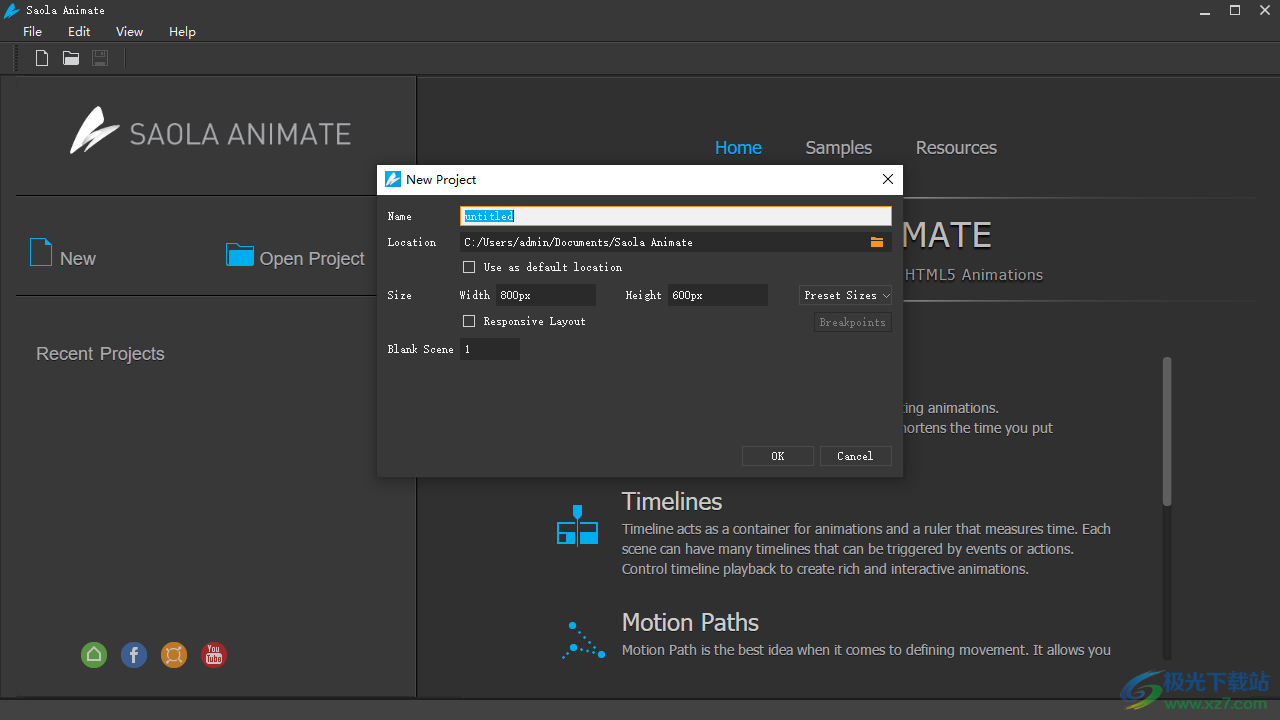
Task: Open the View menu
Action: coord(129,31)
